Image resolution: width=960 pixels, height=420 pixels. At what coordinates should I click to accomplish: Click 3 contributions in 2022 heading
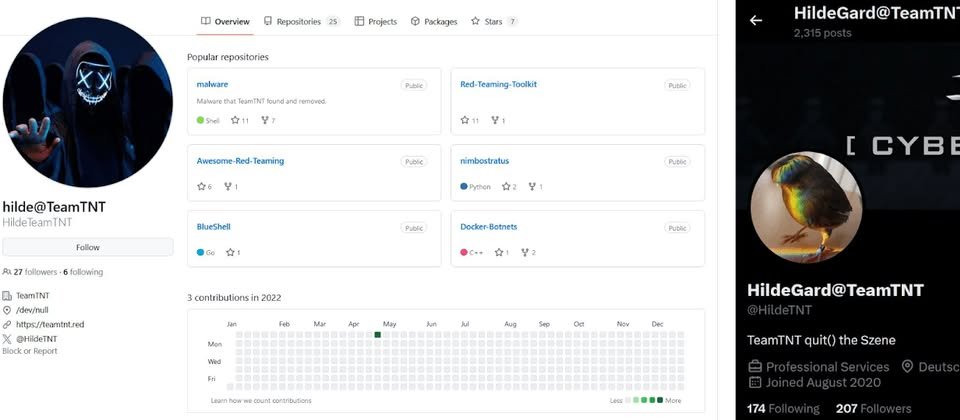click(234, 298)
